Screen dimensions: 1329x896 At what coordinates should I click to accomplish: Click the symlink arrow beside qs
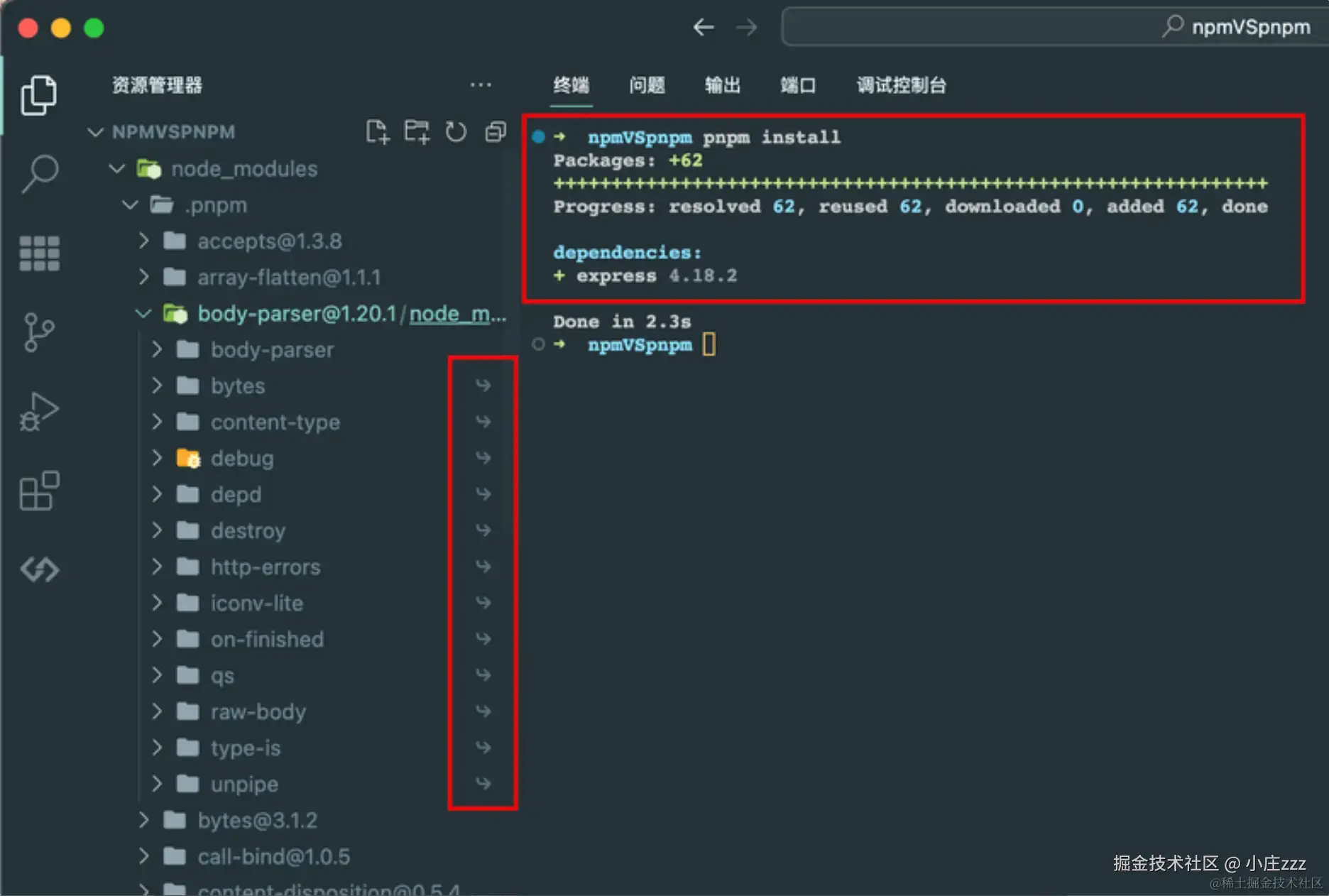pyautogui.click(x=483, y=674)
